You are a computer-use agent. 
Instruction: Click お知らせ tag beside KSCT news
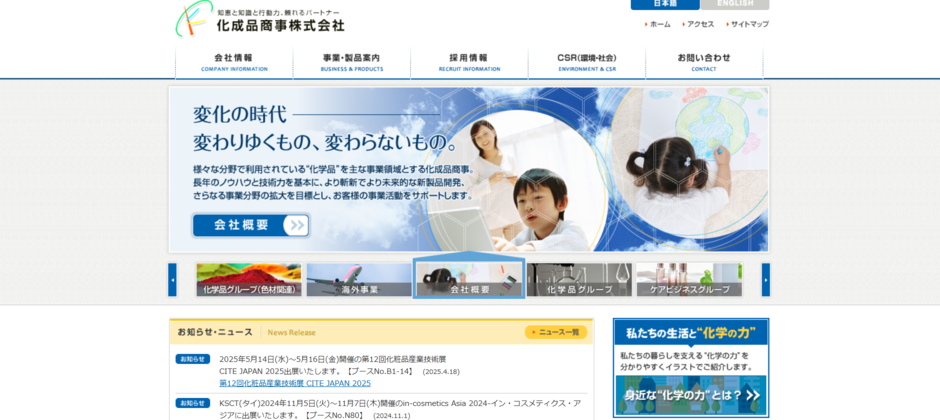[x=192, y=403]
